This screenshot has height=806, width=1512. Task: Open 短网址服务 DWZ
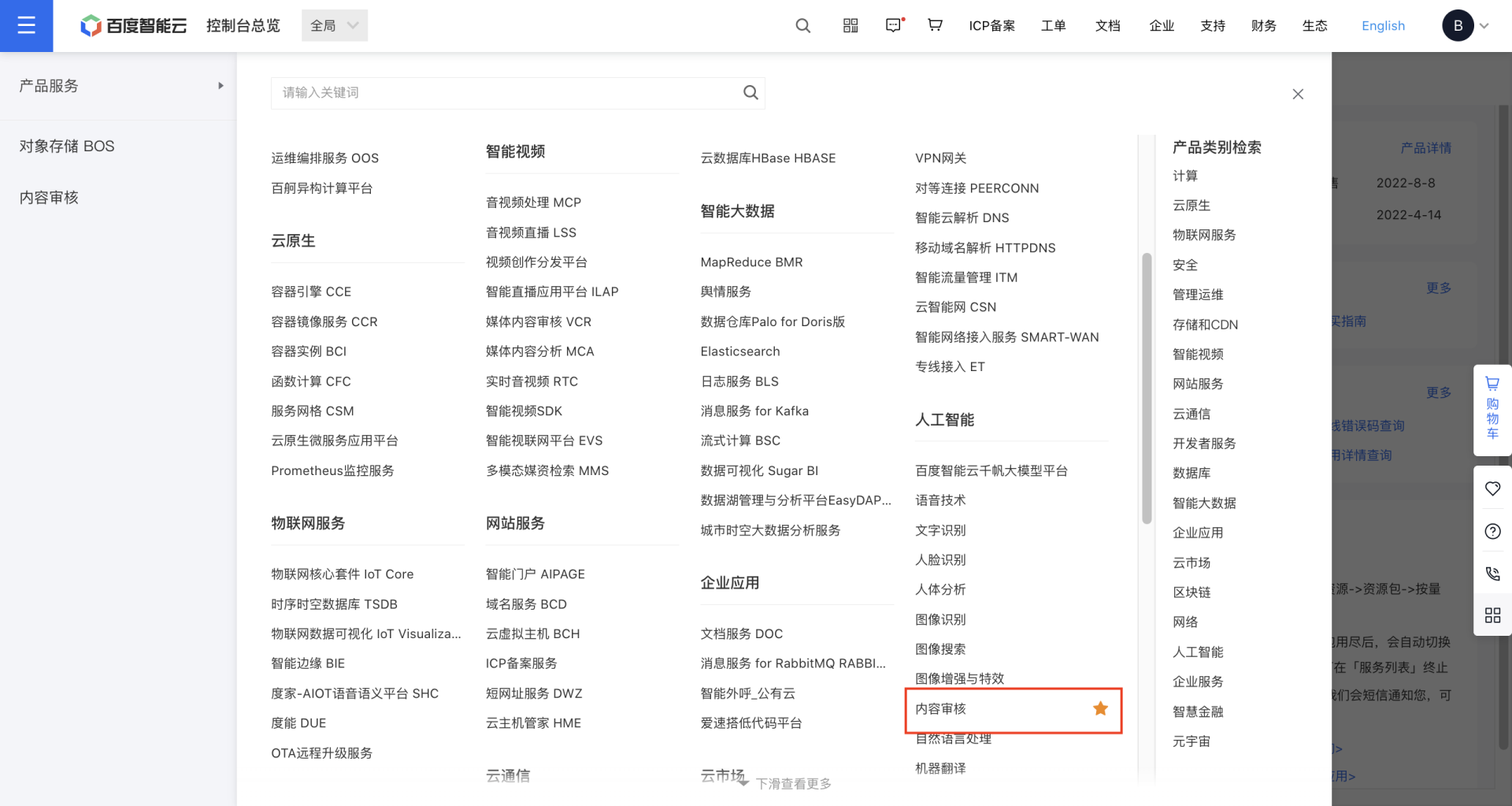pos(534,693)
